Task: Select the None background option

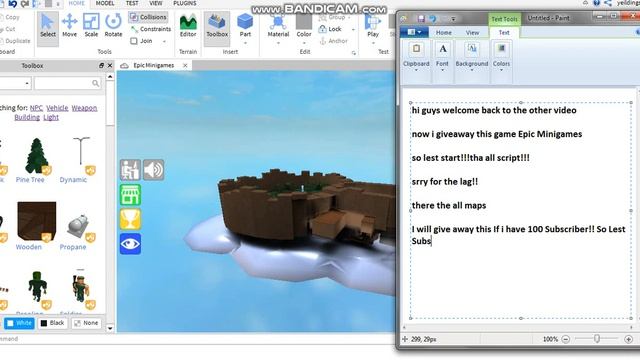Action: coord(86,323)
